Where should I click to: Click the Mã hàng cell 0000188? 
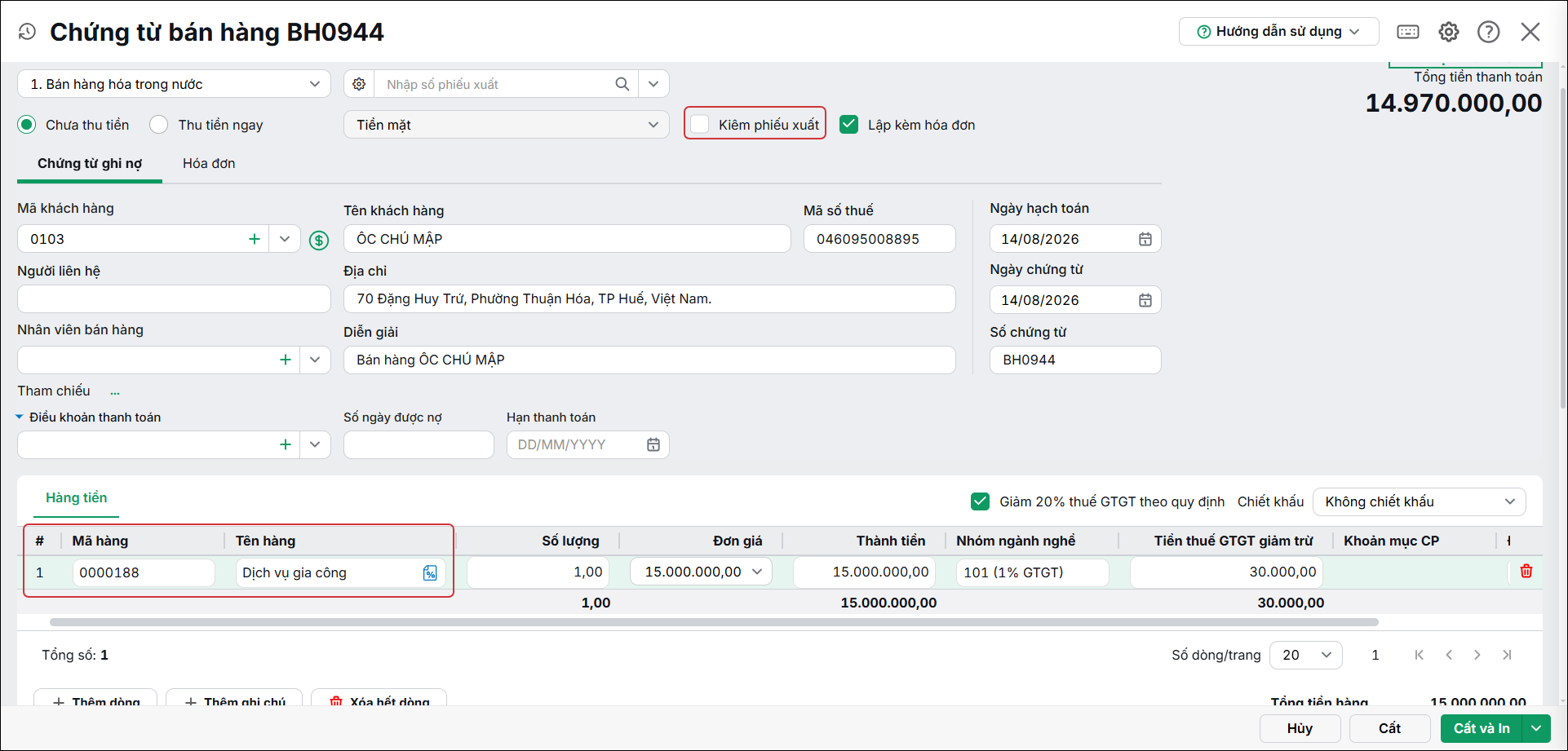tap(144, 572)
